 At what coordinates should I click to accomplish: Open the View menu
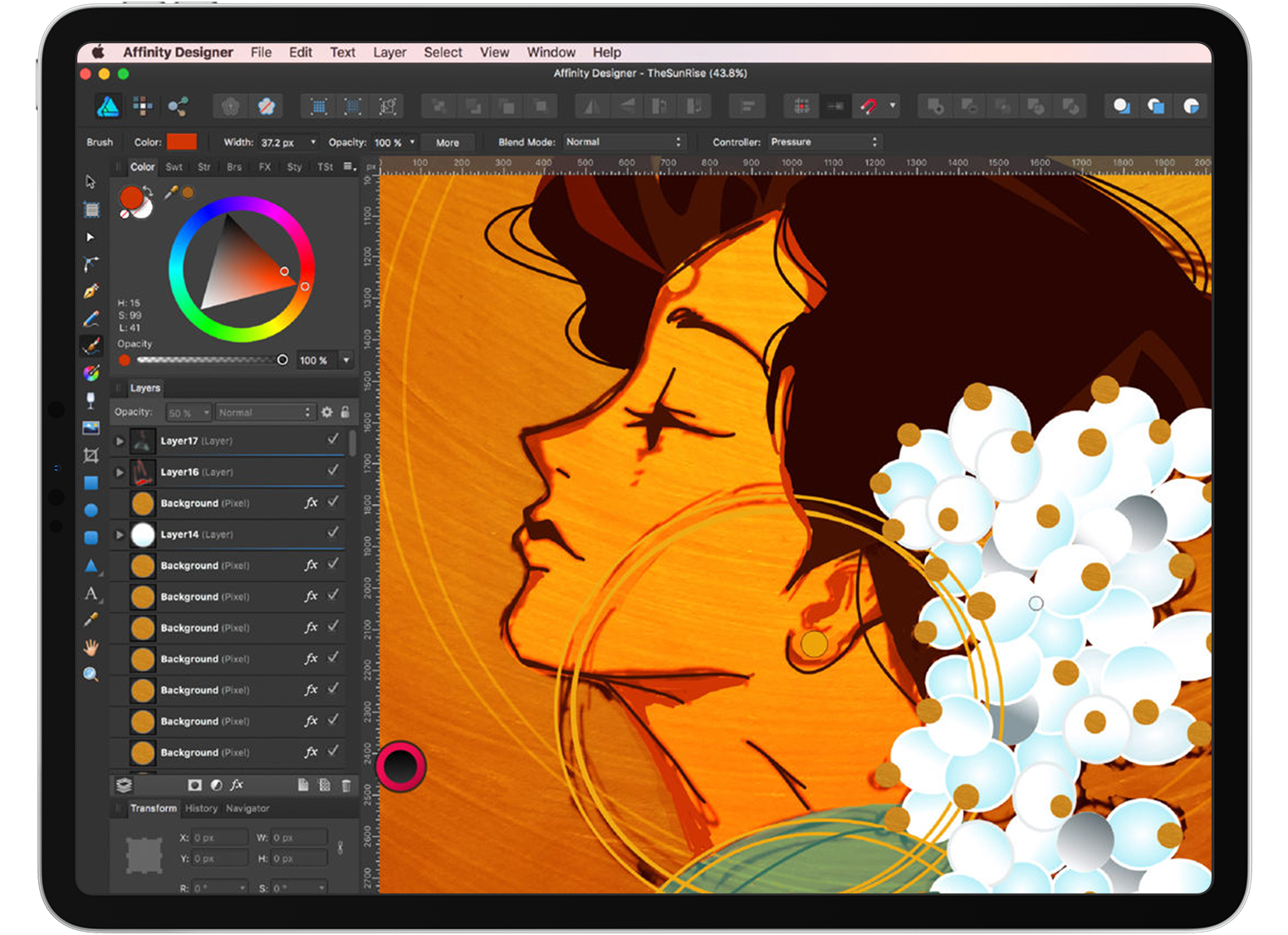pyautogui.click(x=494, y=52)
